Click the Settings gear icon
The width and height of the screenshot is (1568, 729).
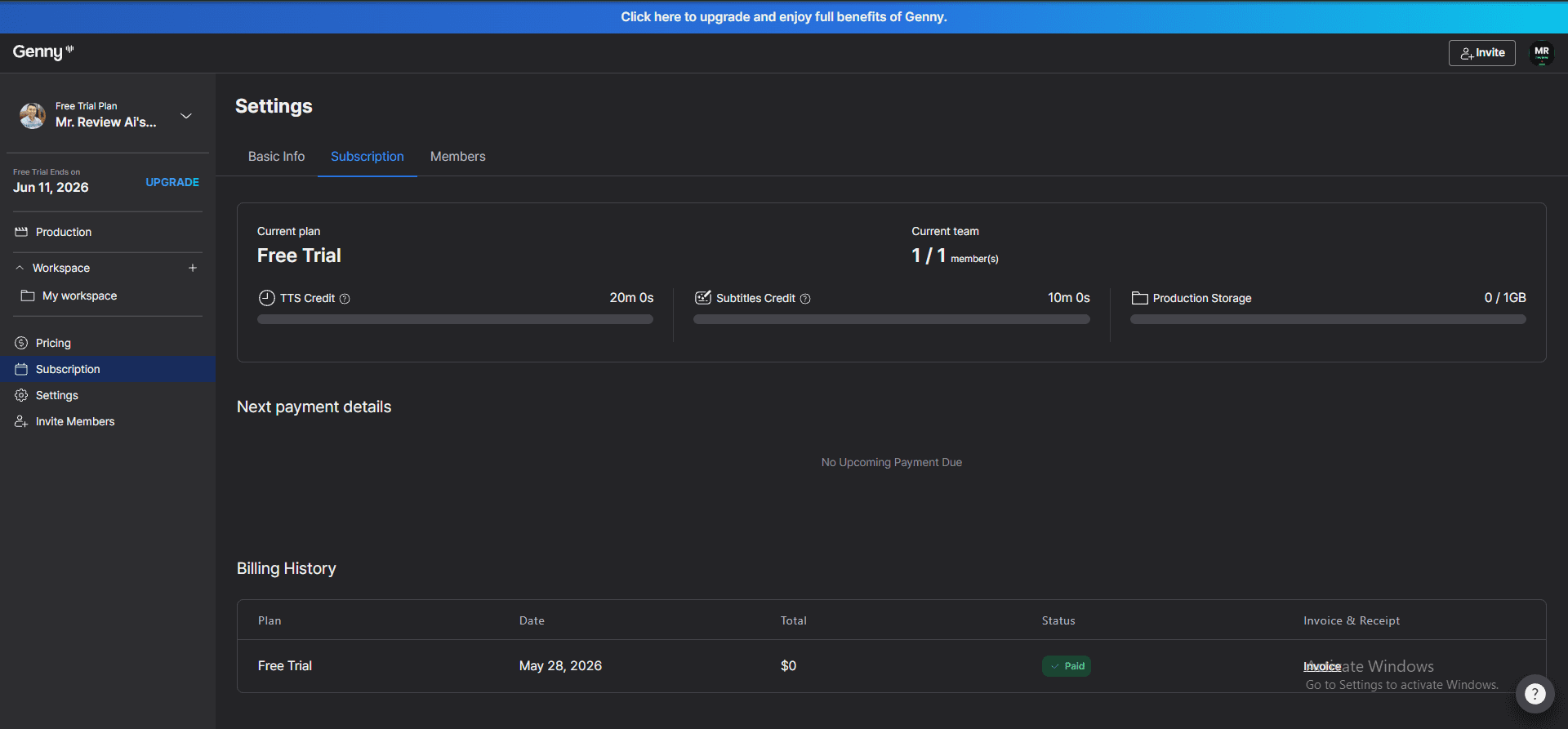click(x=21, y=395)
